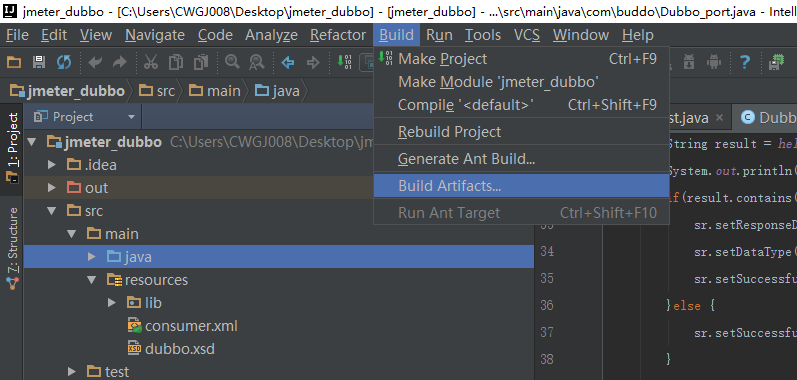Collapse the jmeter_dubbo root node arrow
This screenshot has width=797, height=380.
point(32,142)
